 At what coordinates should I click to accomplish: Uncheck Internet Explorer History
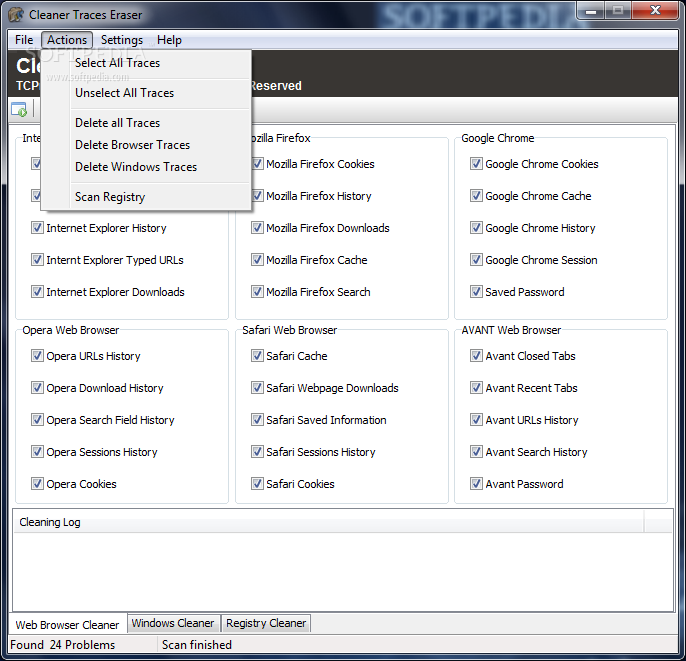click(x=37, y=227)
